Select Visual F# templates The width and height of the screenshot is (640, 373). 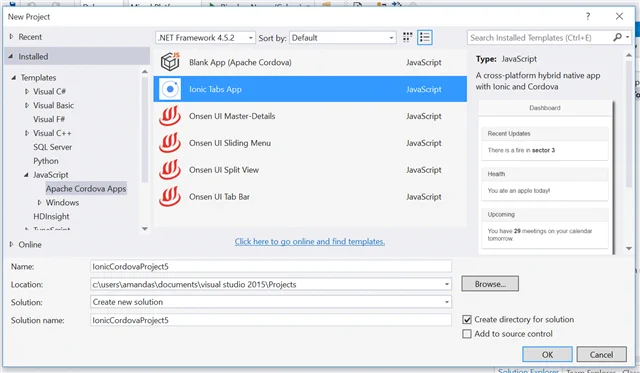pos(49,119)
